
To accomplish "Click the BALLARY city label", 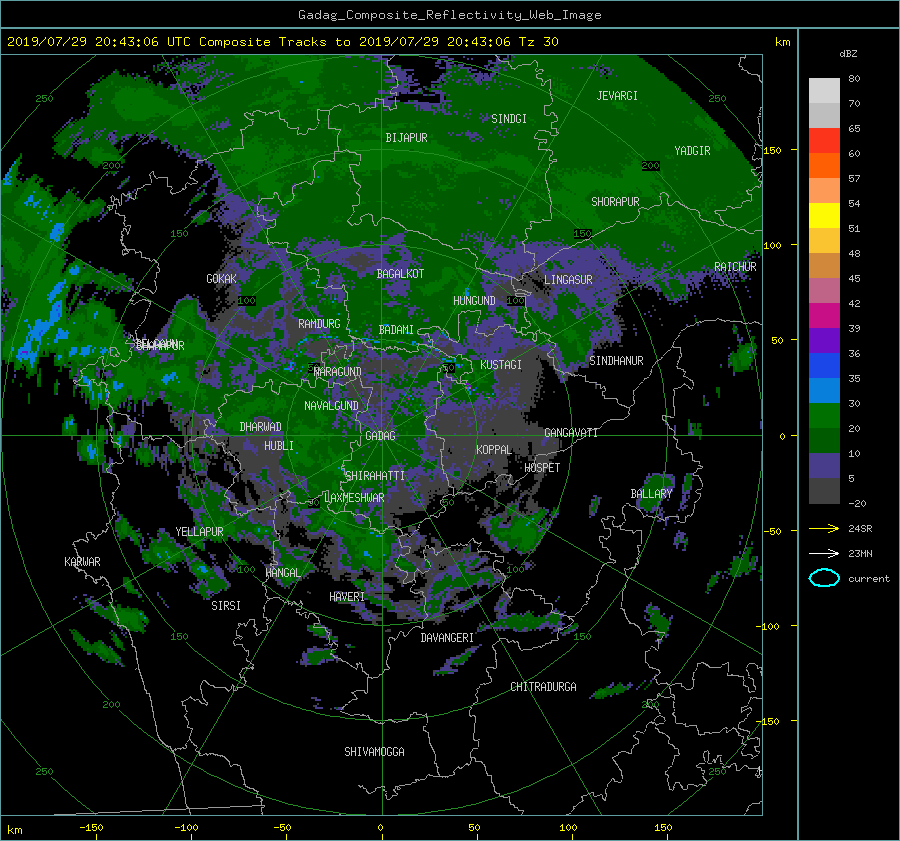I will coord(651,494).
